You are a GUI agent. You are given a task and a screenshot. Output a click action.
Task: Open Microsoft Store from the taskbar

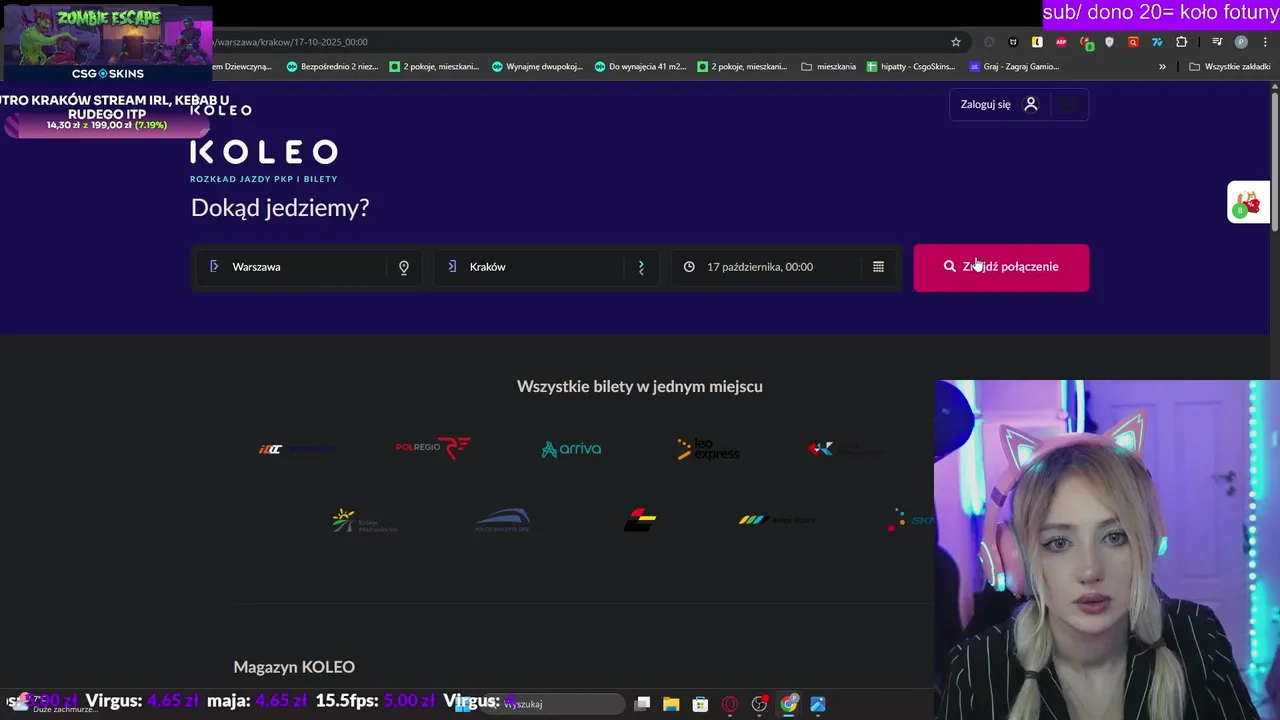point(700,704)
